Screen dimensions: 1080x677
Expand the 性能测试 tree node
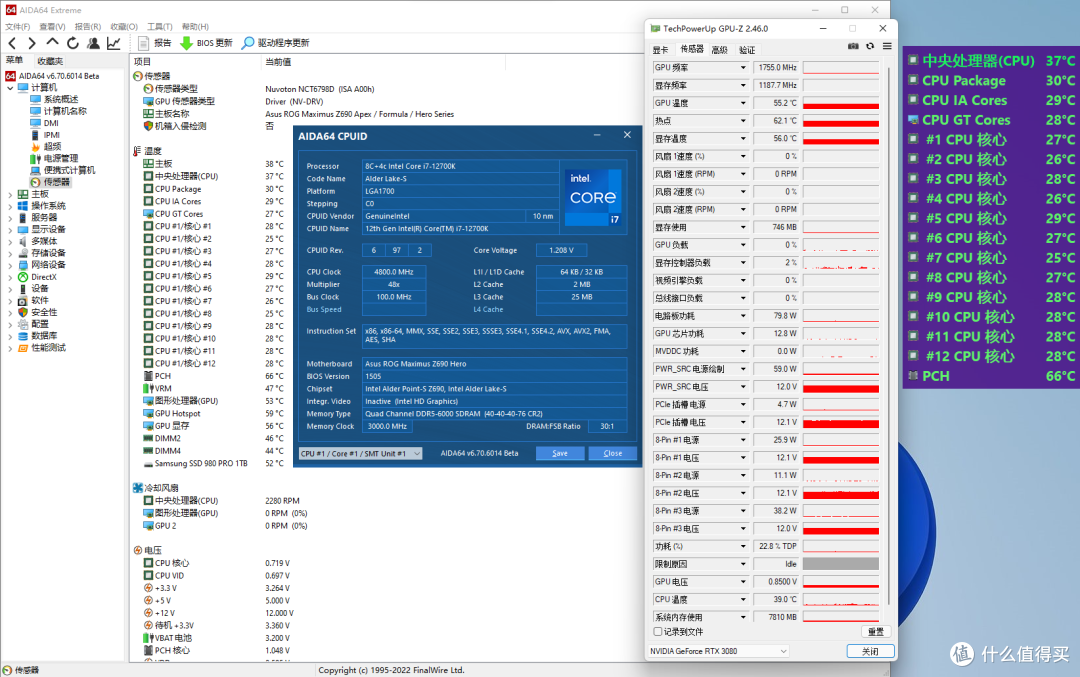click(x=10, y=348)
